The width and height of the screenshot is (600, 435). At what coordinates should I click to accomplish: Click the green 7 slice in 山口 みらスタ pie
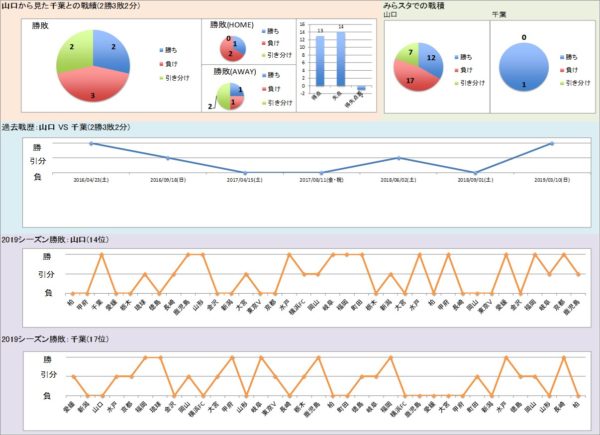411,55
